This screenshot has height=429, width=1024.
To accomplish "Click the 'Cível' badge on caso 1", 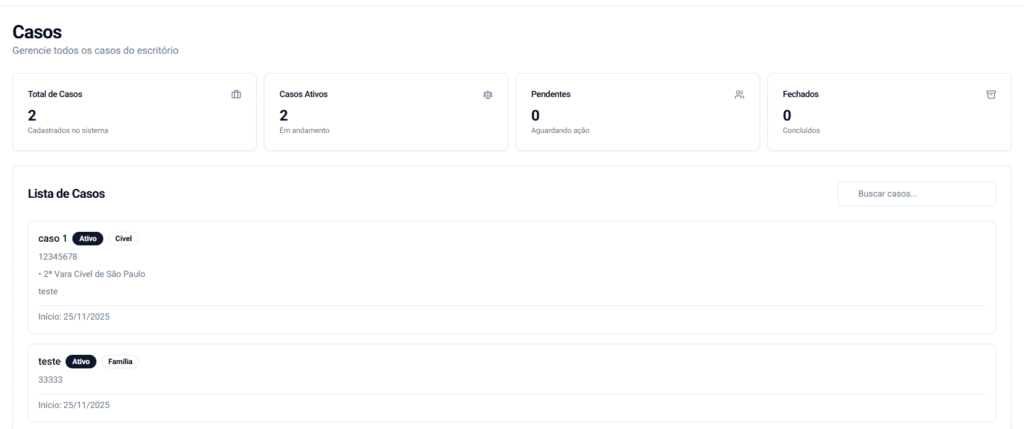I will (124, 239).
